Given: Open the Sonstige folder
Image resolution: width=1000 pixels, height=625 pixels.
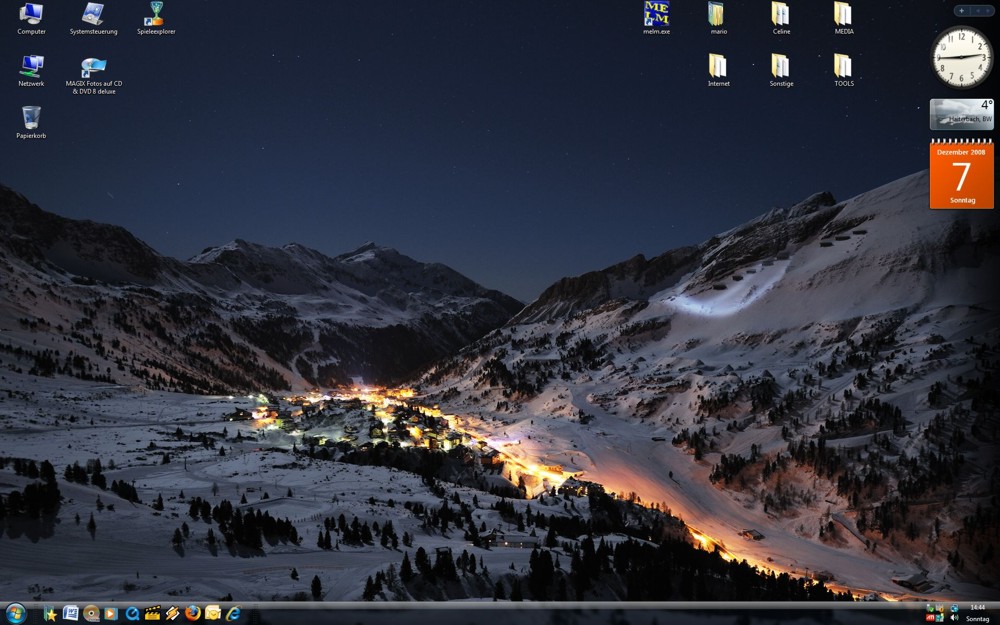Looking at the screenshot, I should pos(781,67).
